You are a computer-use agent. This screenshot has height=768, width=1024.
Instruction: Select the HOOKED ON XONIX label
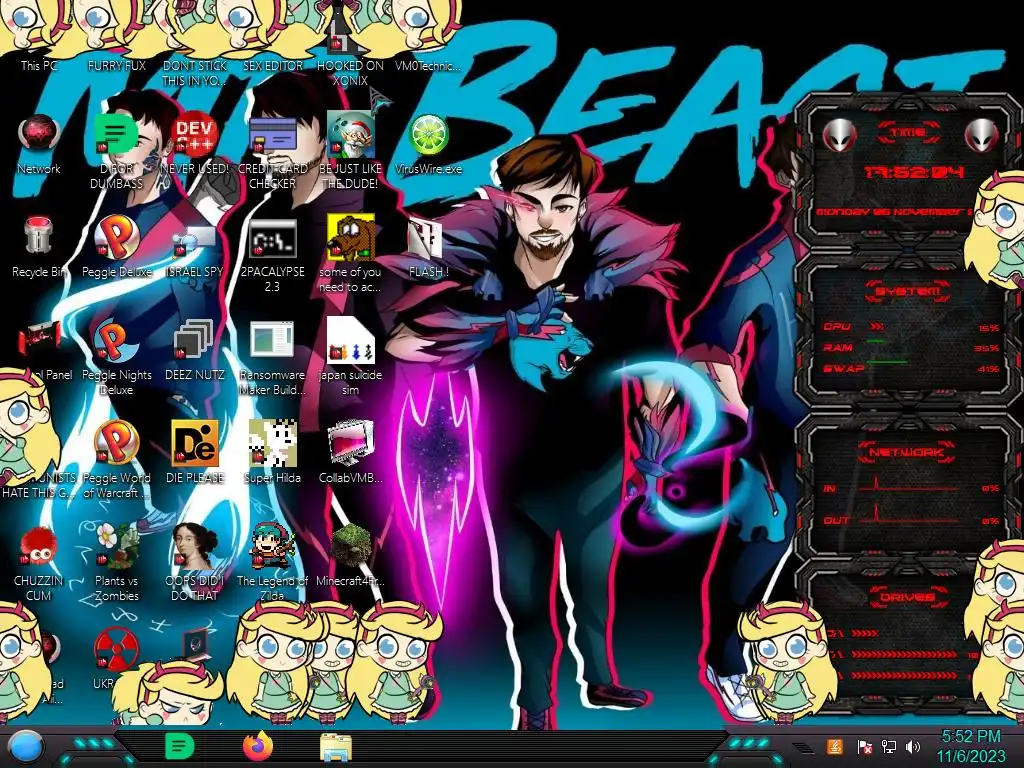tap(350, 72)
